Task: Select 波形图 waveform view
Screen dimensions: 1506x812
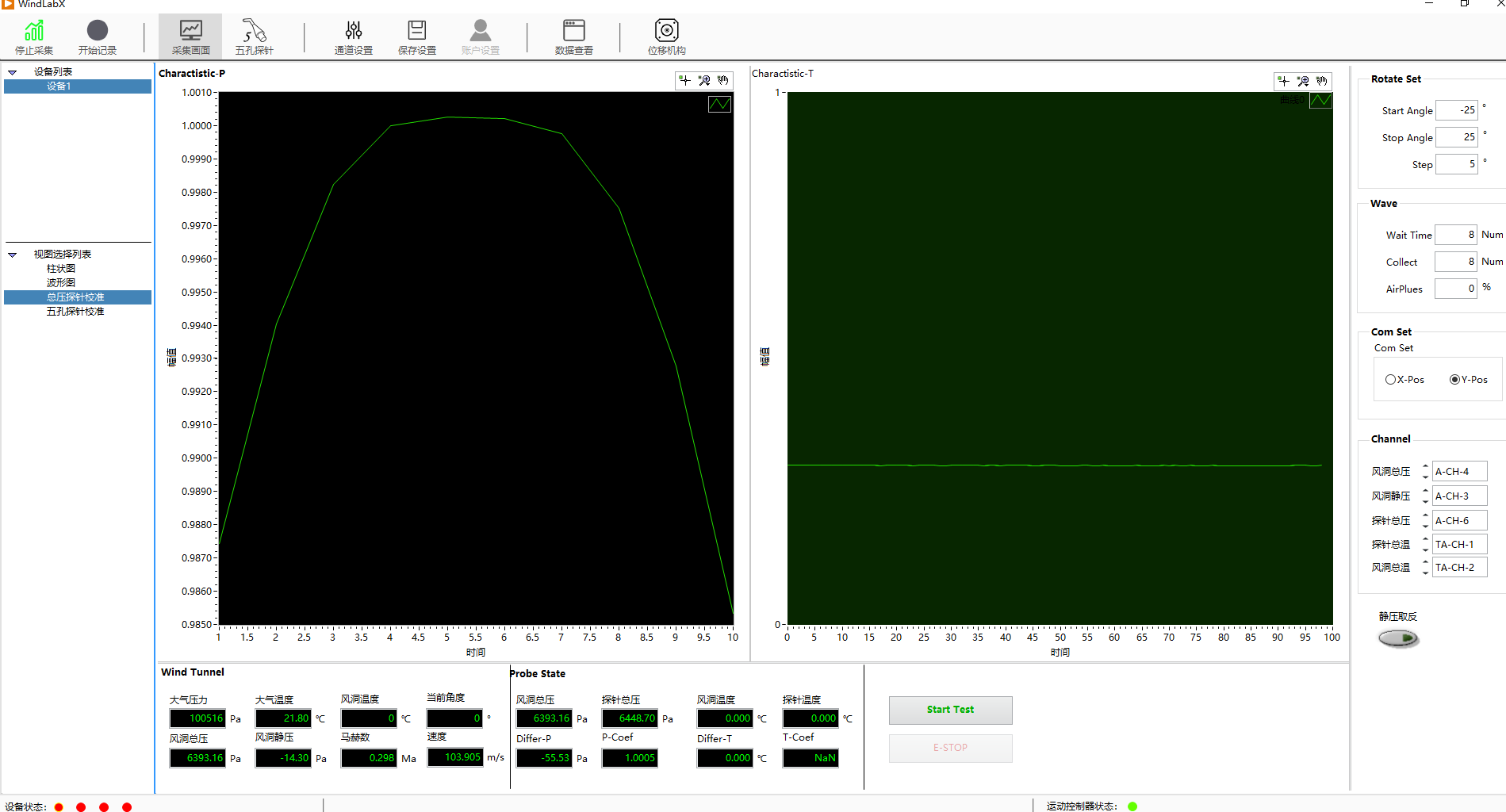Action: (x=61, y=283)
